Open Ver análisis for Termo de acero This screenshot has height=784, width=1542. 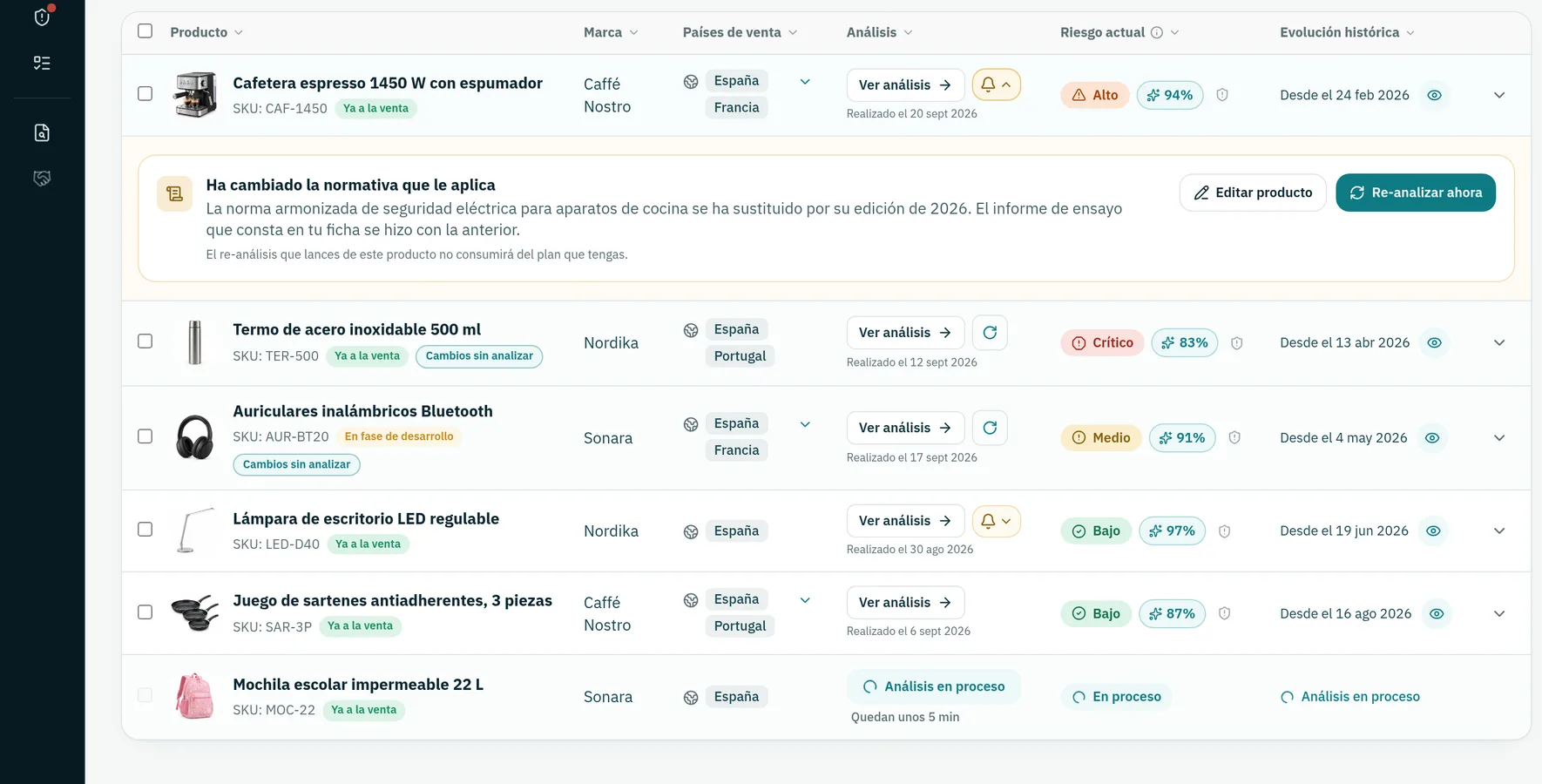click(905, 333)
